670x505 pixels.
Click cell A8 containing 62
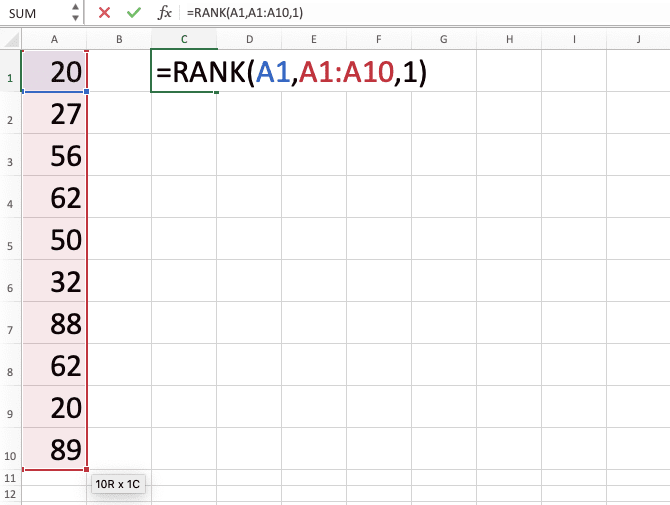(54, 364)
